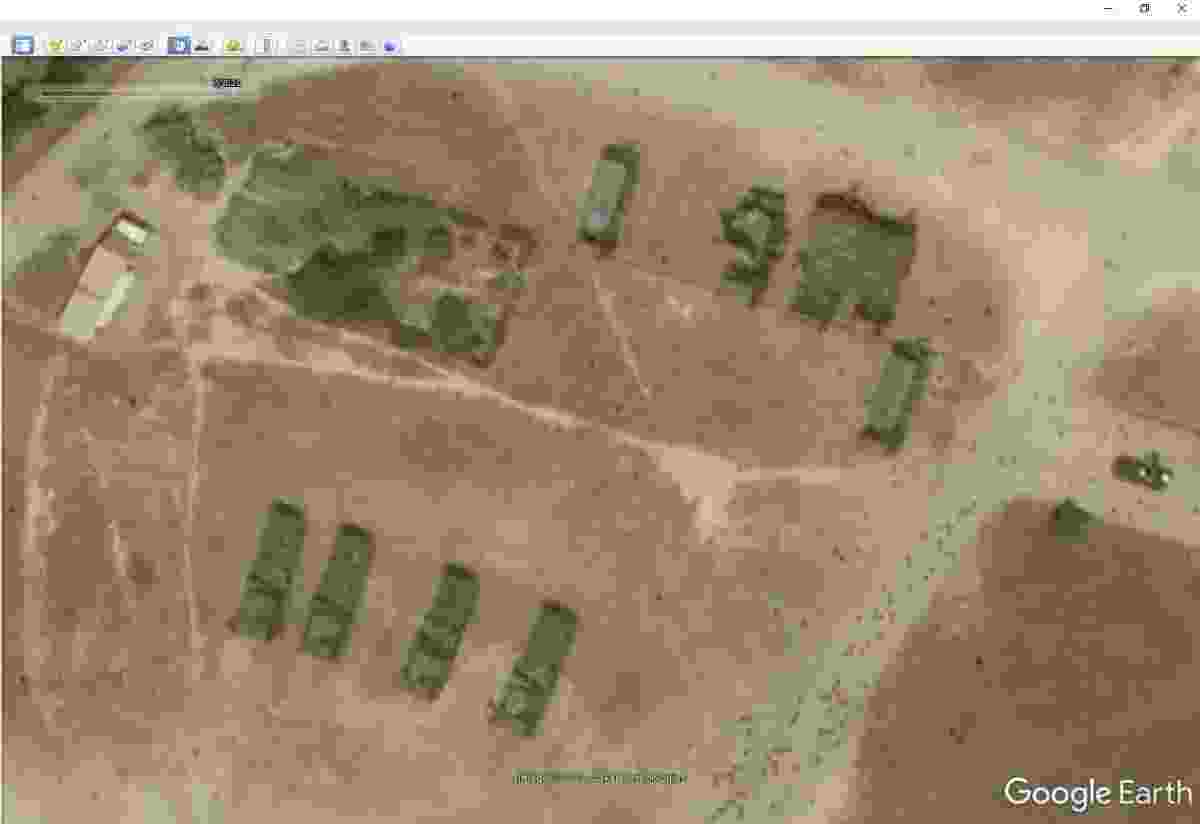Choose the Add Image Overlay tool
Screen dimensions: 1200x824
123,45
